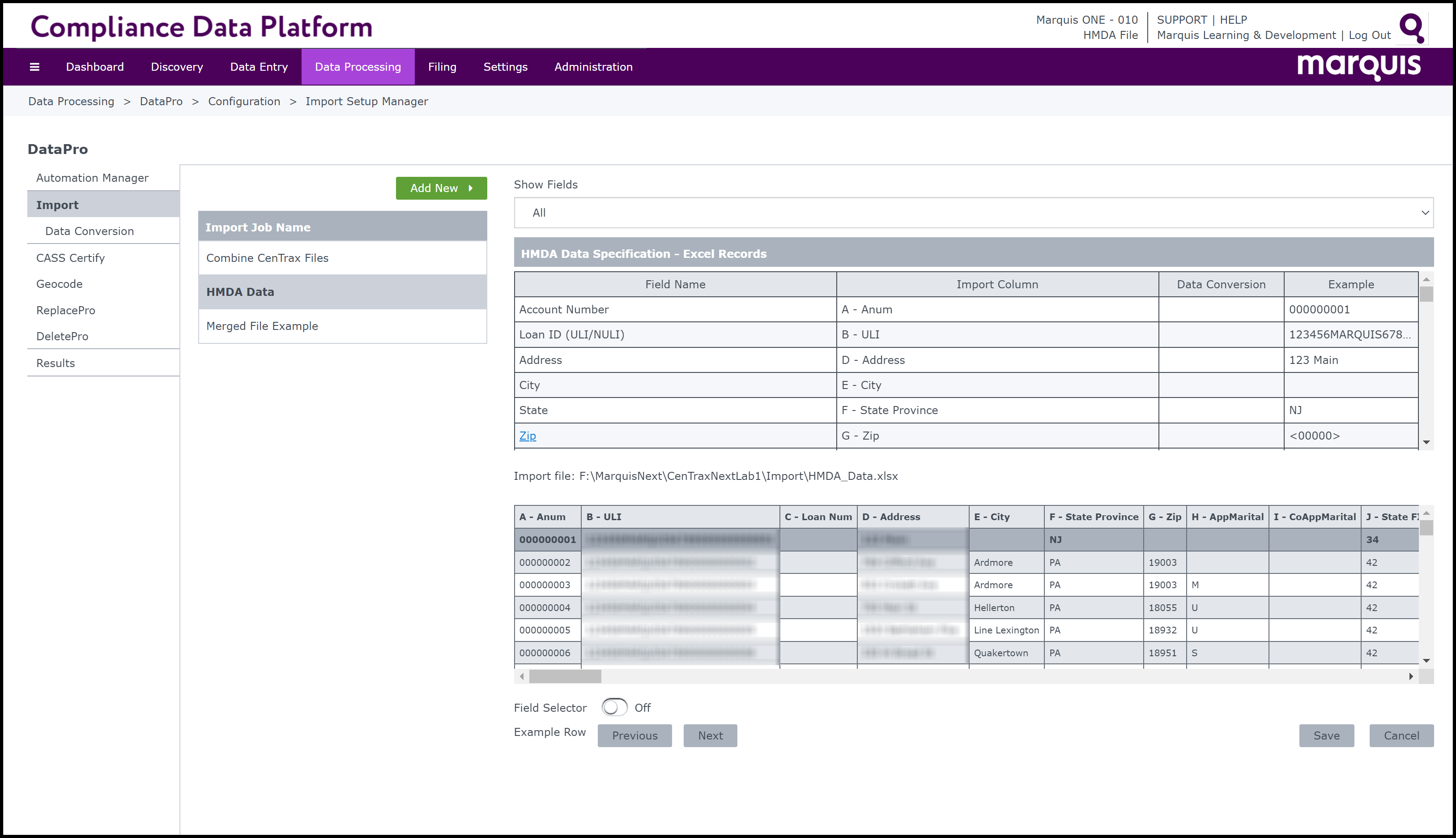Toggle the Field Selector switch on
Image resolution: width=1456 pixels, height=838 pixels.
point(614,707)
